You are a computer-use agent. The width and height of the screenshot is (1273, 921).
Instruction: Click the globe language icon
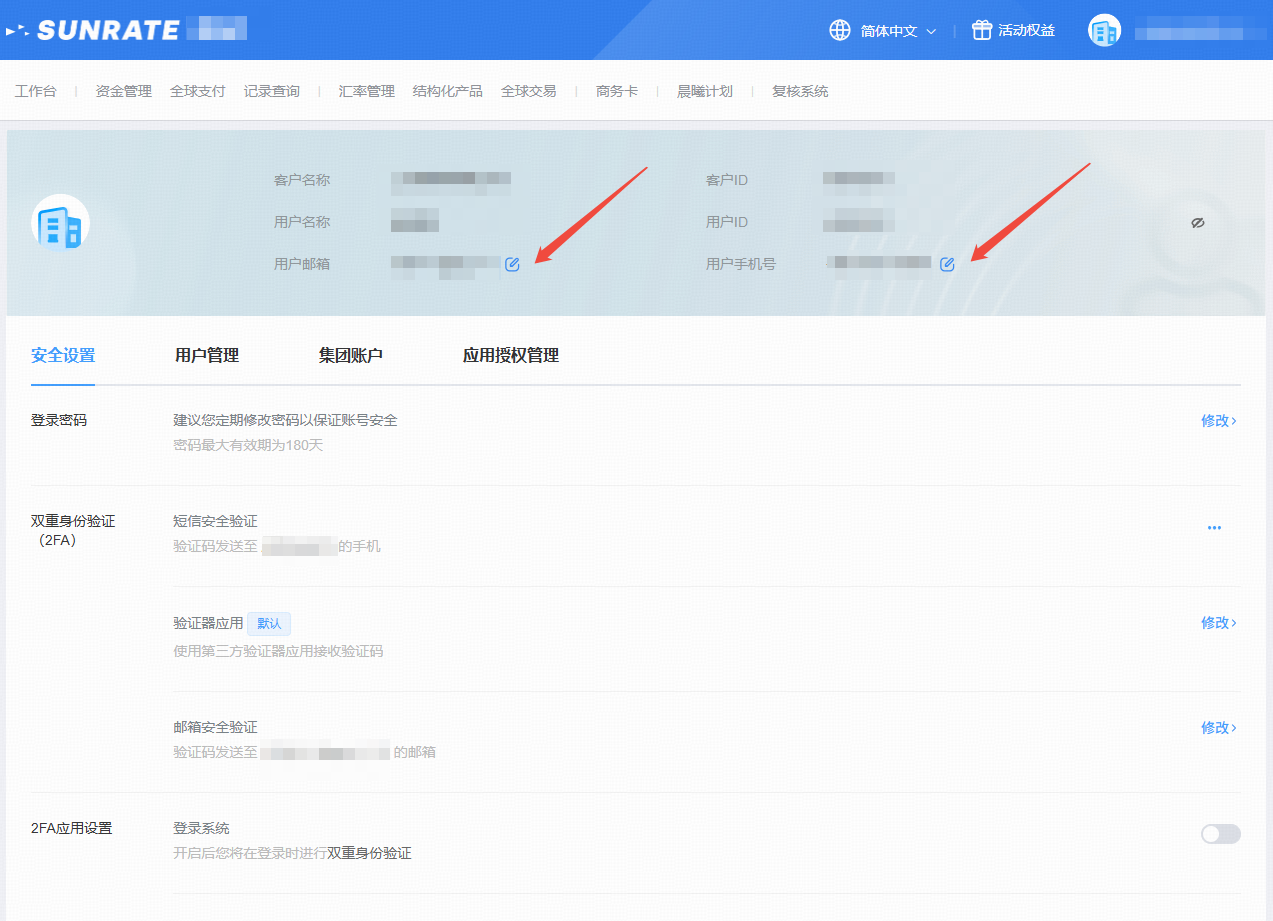840,30
